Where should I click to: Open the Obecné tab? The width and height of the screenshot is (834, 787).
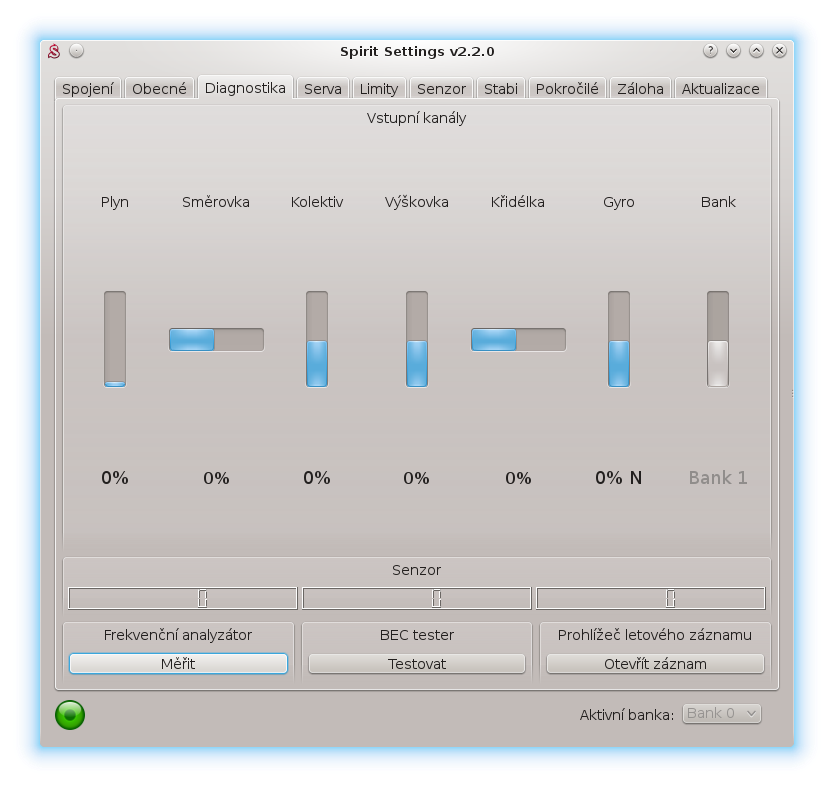159,88
